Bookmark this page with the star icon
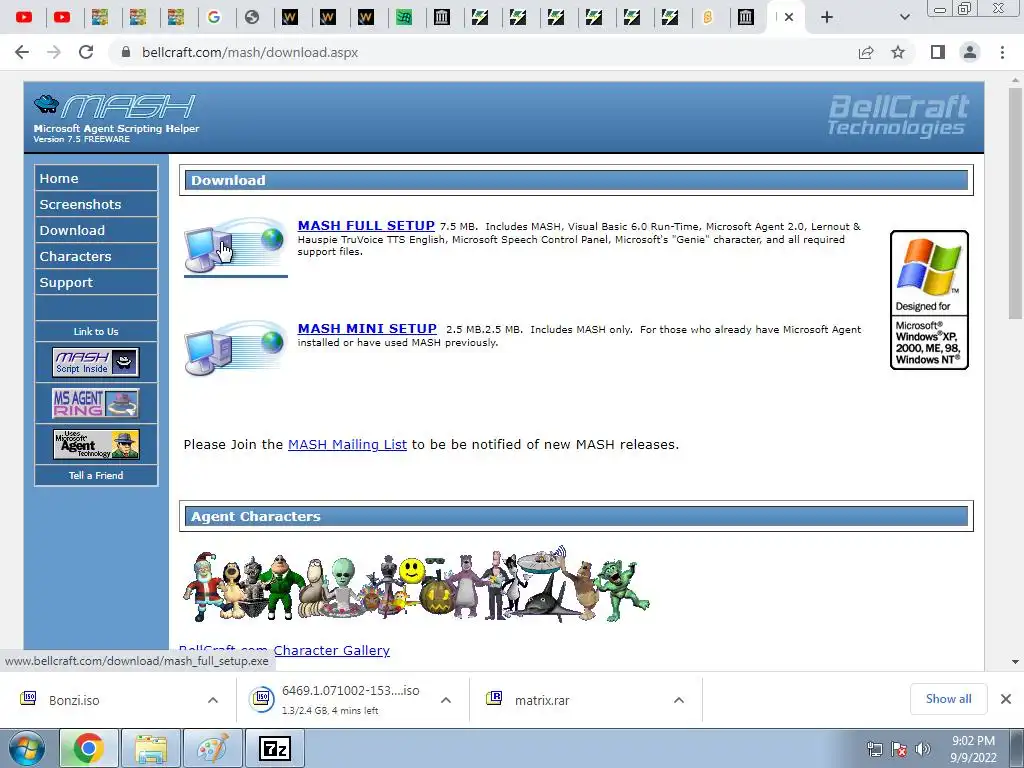Viewport: 1024px width, 768px height. click(x=898, y=52)
